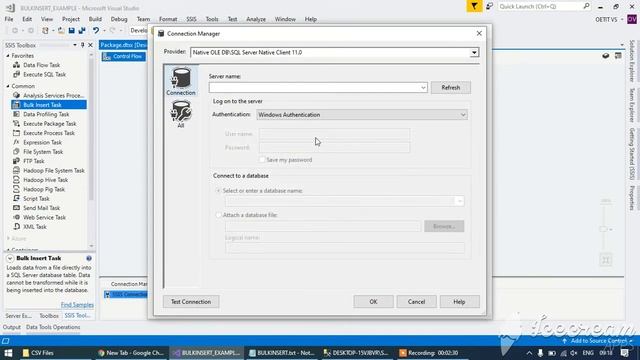
Task: Click the Send Mail Task icon
Action: pos(16,208)
